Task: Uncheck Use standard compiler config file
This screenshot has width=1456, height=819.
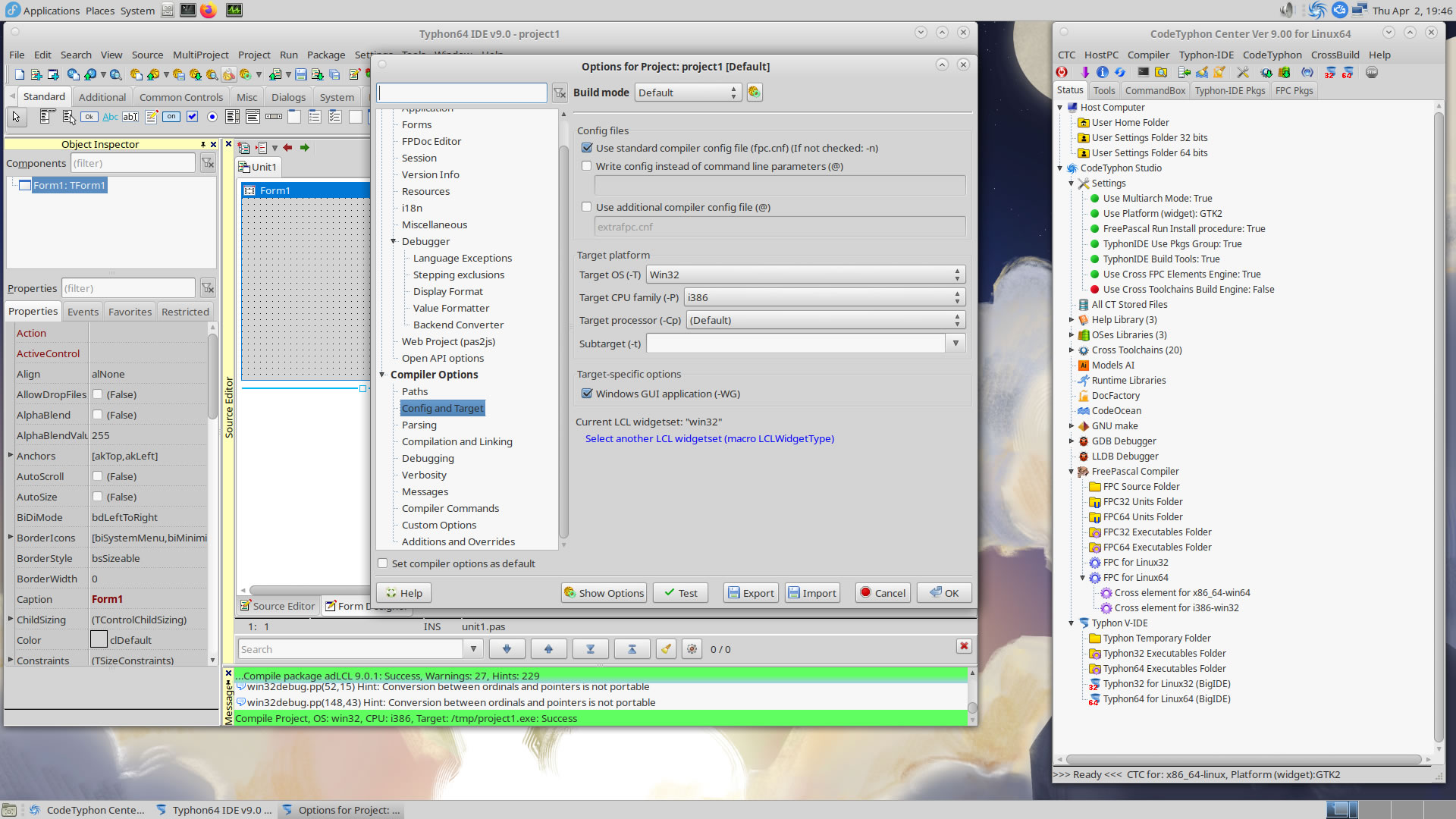Action: click(587, 148)
